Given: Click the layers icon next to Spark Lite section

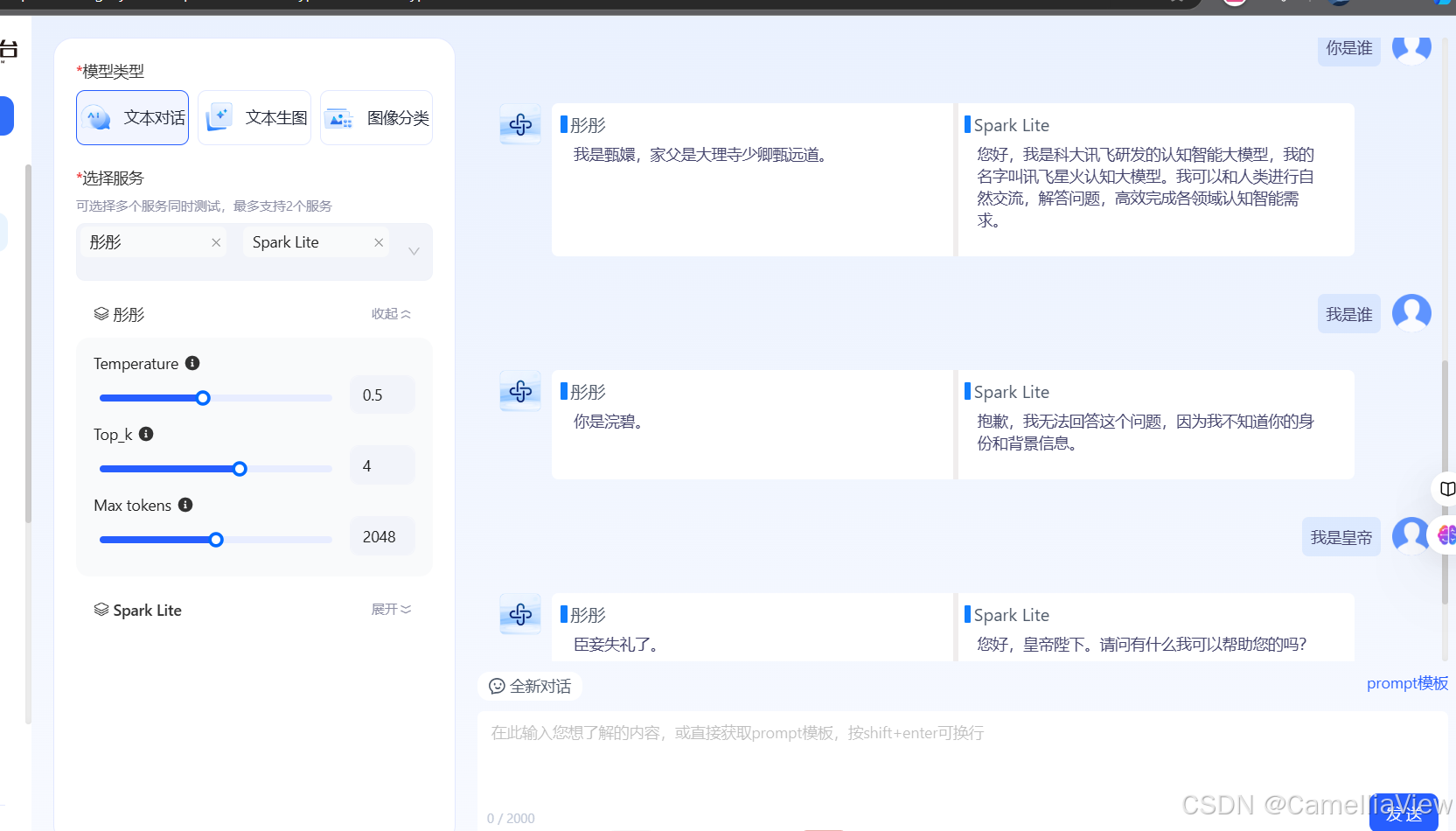Looking at the screenshot, I should [101, 610].
